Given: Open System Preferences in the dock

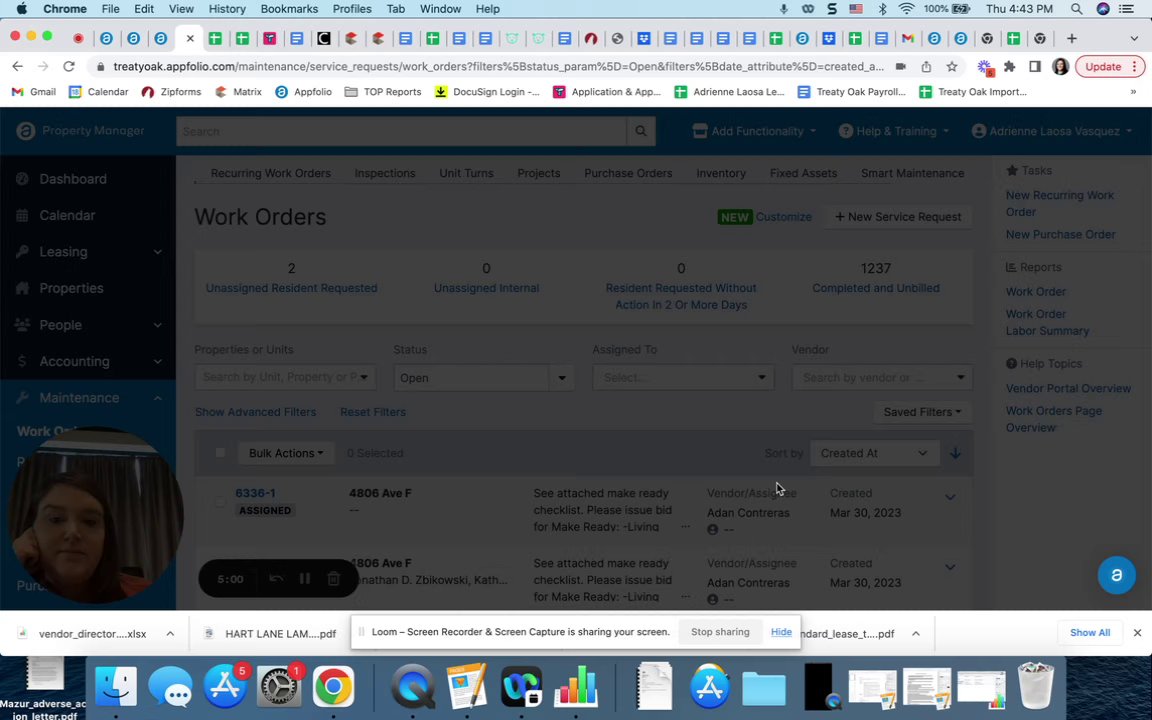Looking at the screenshot, I should coord(279,687).
